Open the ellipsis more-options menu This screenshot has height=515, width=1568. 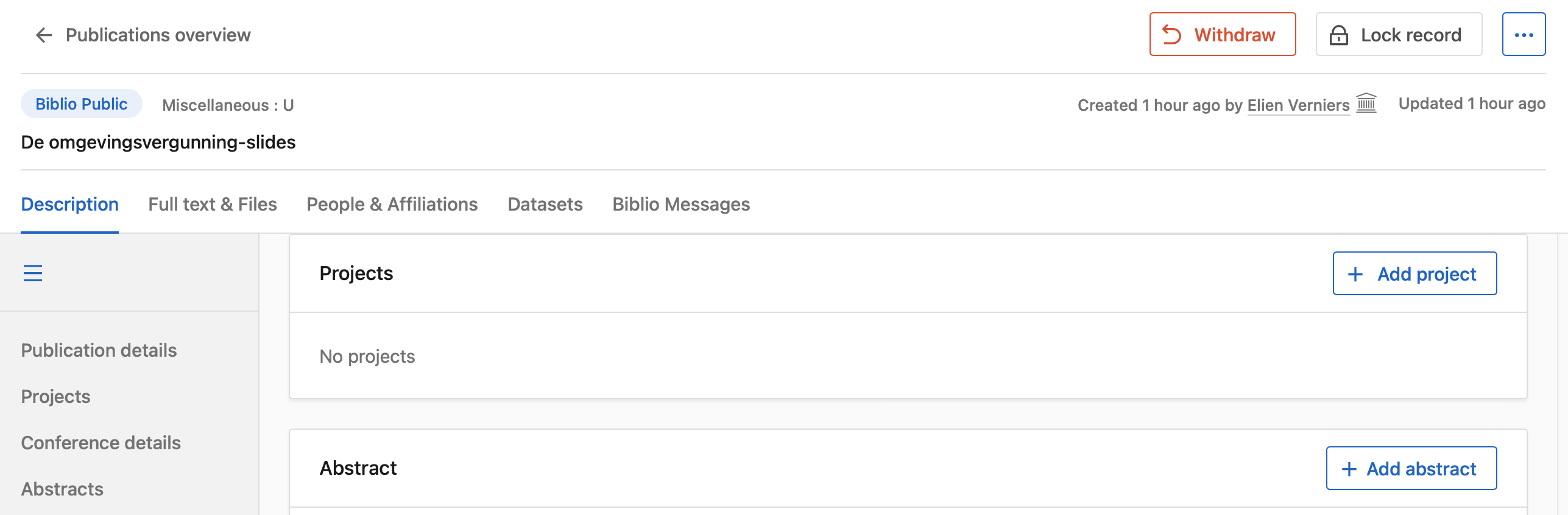pos(1524,35)
